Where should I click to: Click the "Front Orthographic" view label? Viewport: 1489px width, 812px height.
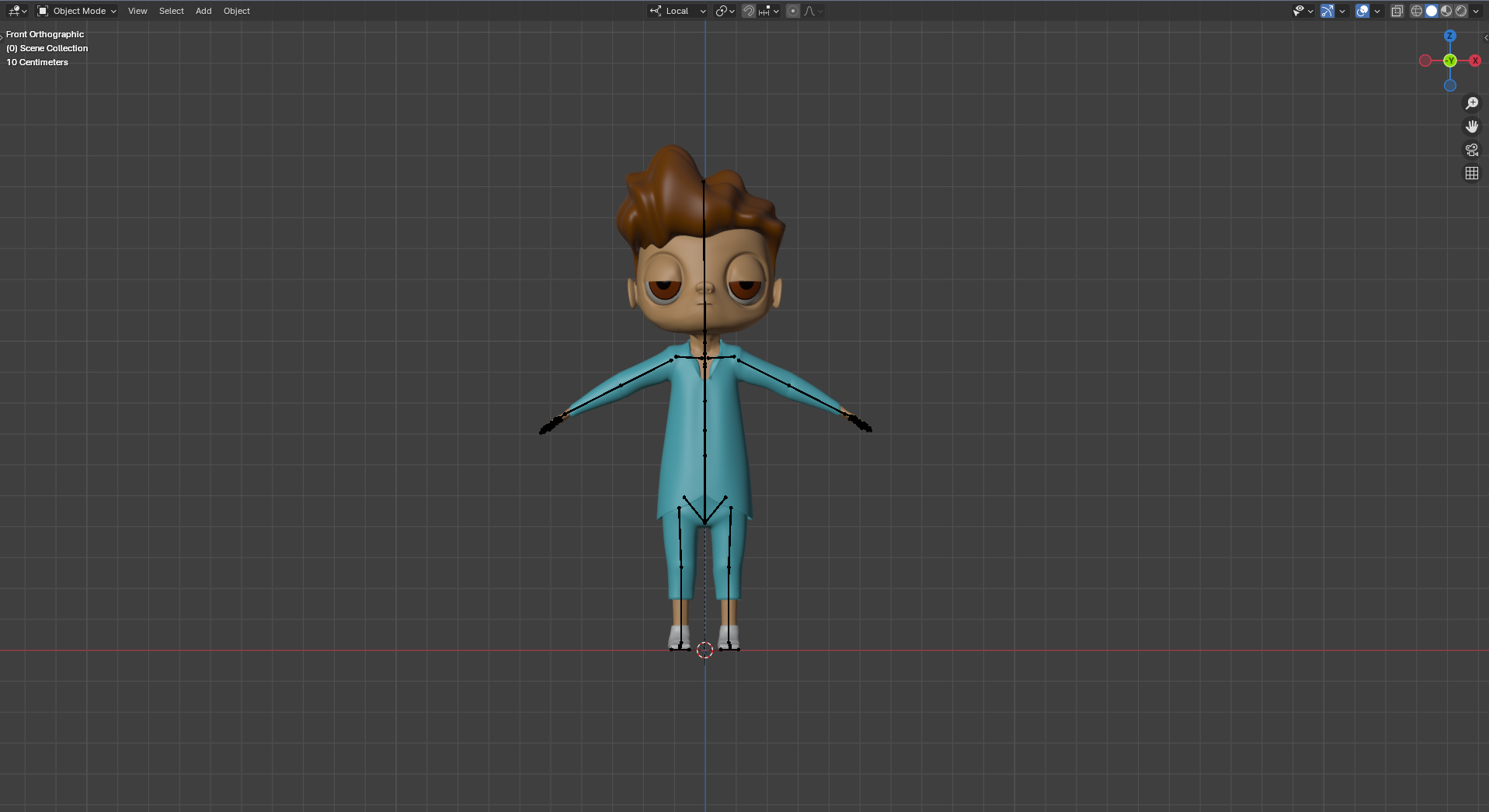[x=45, y=34]
